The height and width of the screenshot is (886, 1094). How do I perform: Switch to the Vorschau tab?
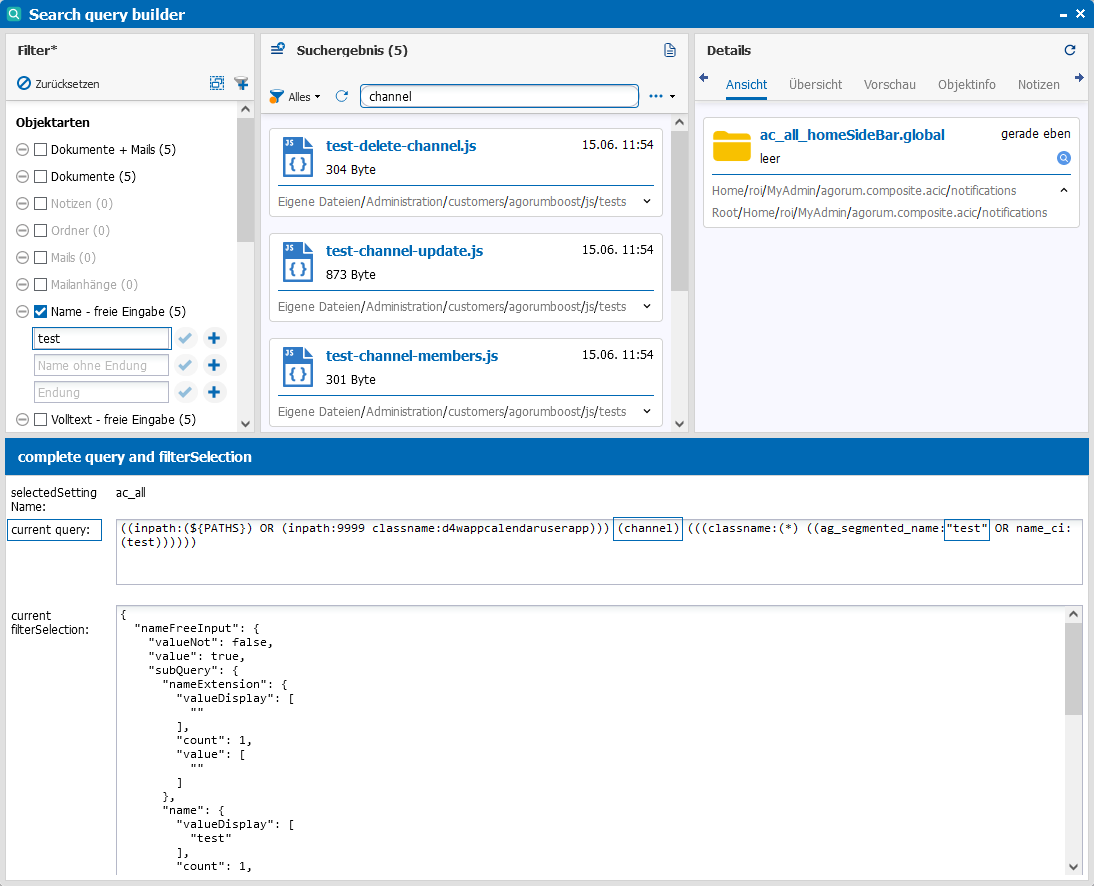click(x=890, y=84)
